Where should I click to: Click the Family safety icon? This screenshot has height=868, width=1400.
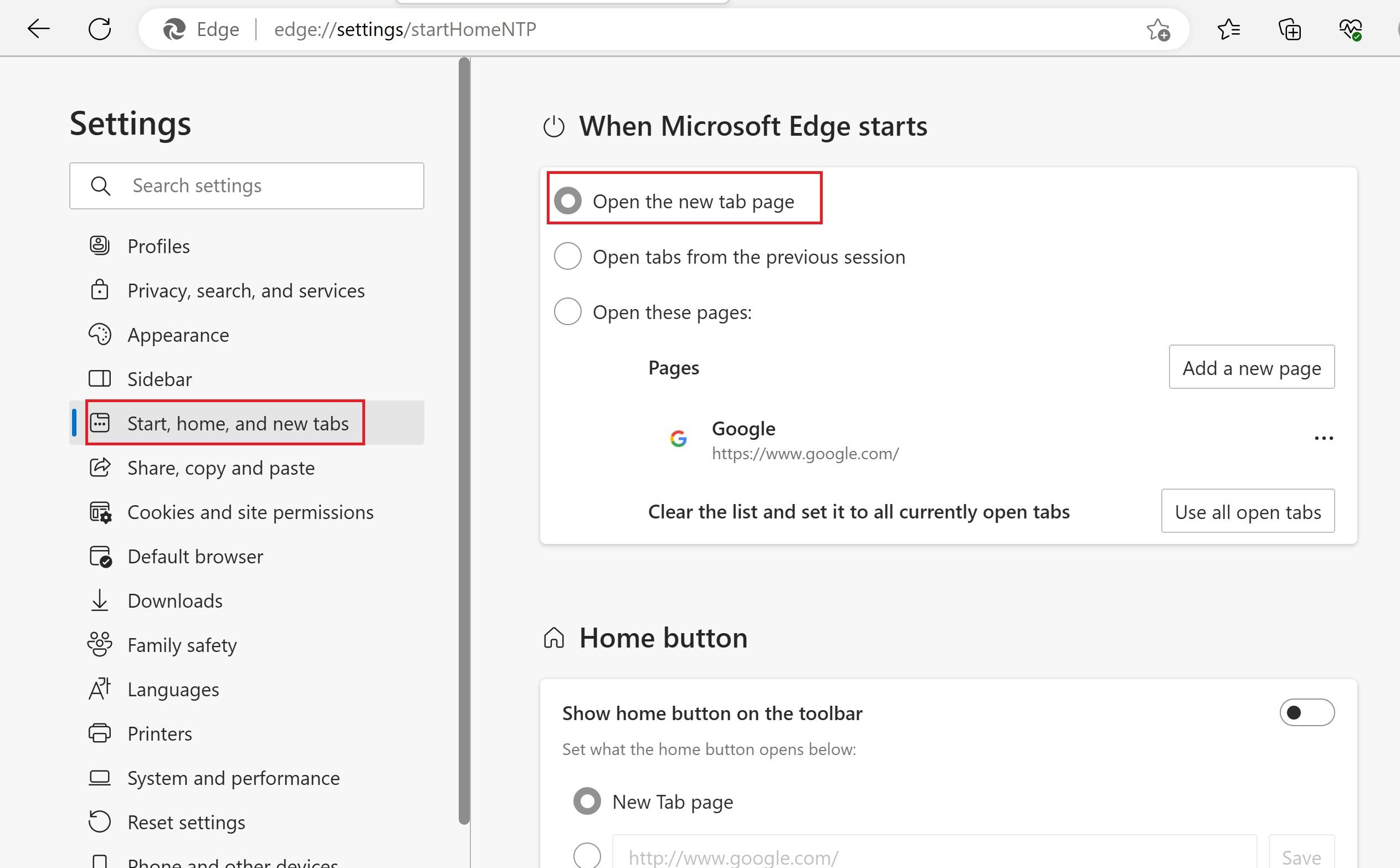100,645
